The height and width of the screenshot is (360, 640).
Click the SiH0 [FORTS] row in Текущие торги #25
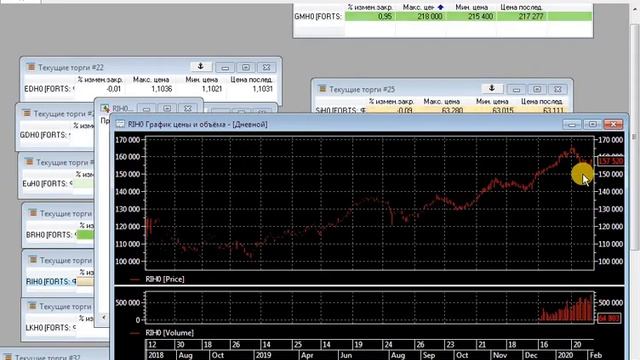tap(440, 110)
